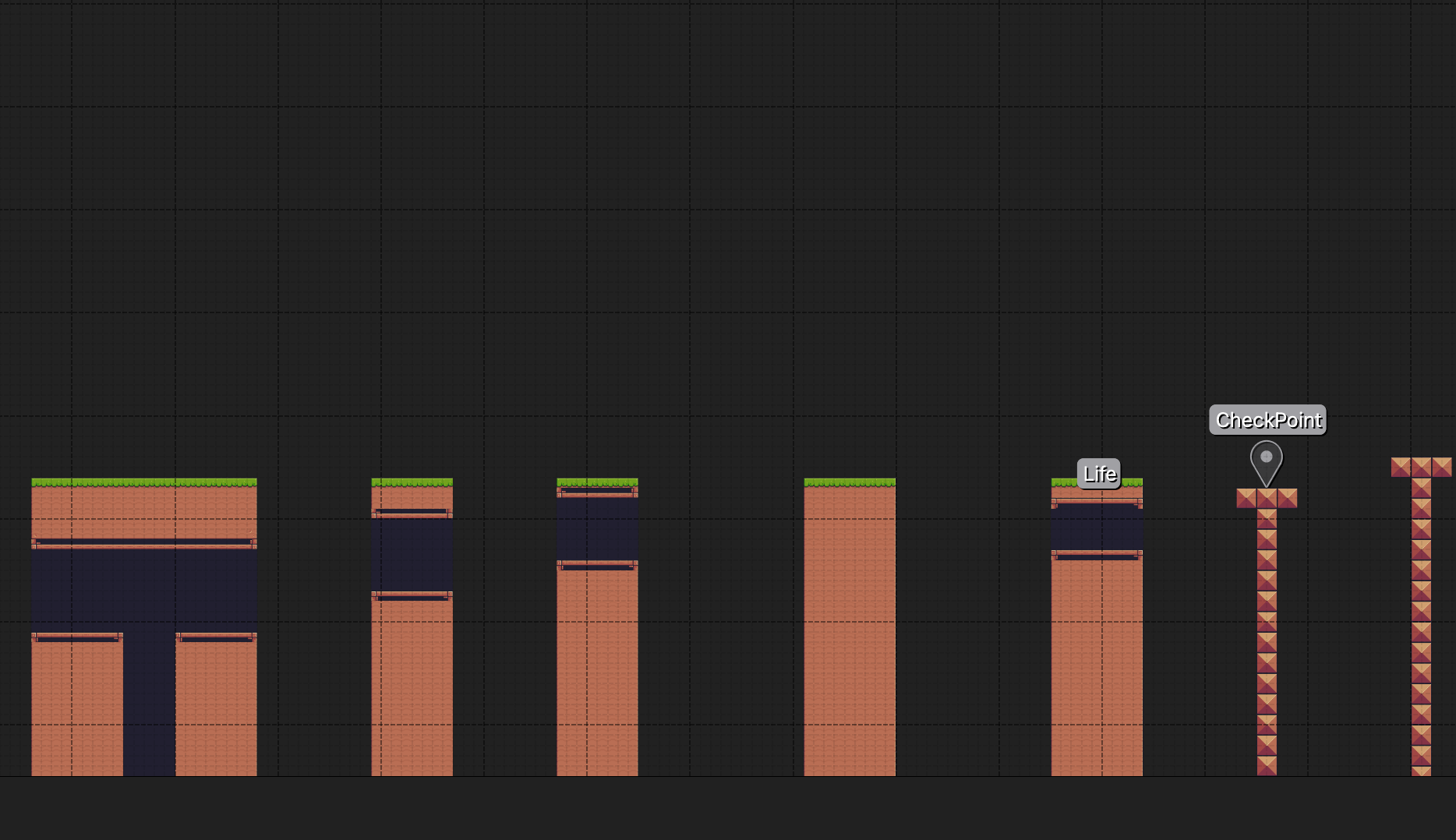
Task: Select the dark cavity inside second pillar
Action: click(x=412, y=554)
